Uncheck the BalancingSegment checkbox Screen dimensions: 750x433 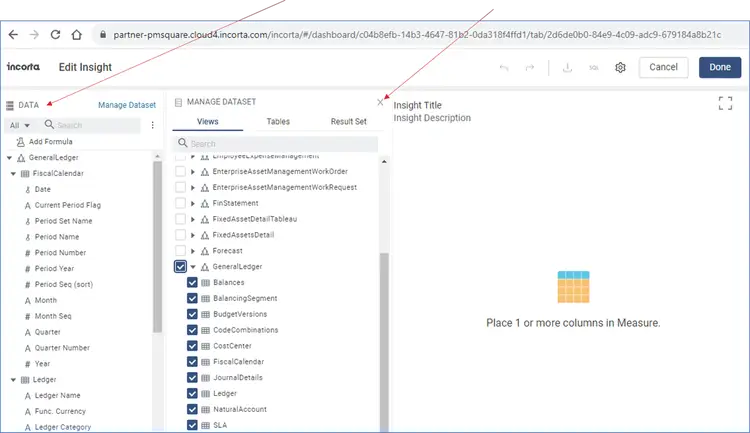pos(192,299)
